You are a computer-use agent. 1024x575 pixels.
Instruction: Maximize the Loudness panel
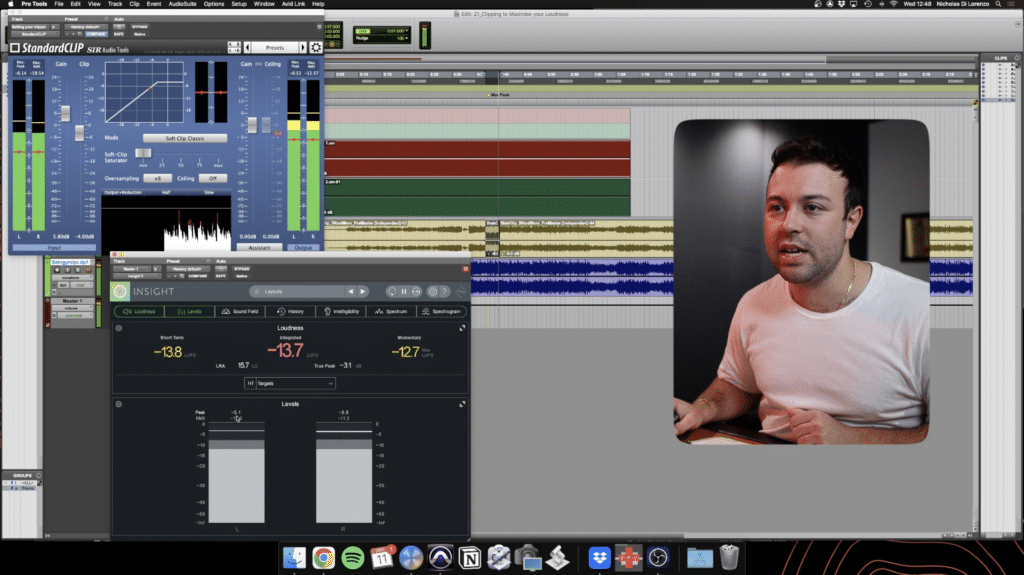pyautogui.click(x=462, y=328)
